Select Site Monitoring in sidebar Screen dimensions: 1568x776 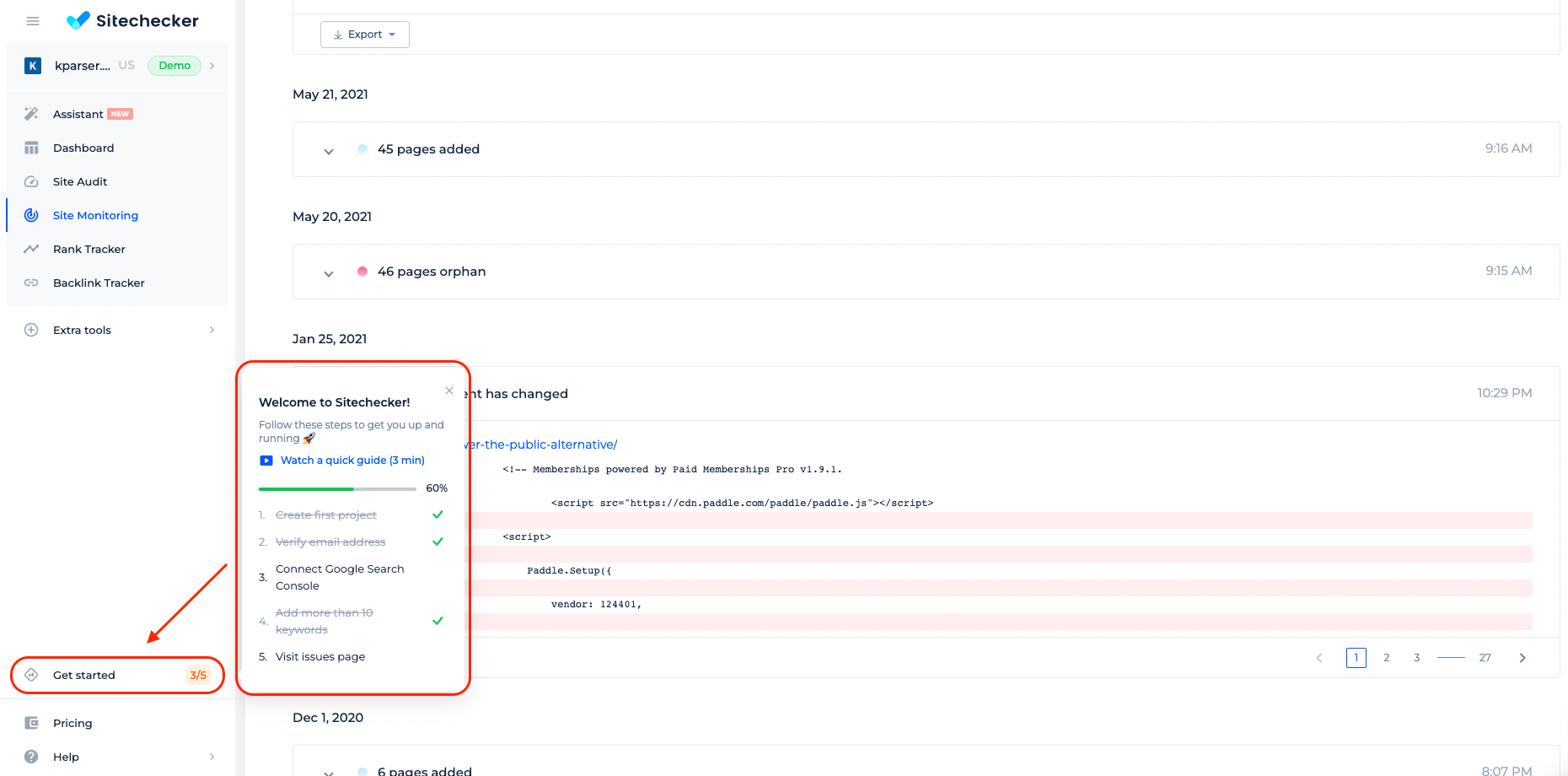[x=95, y=215]
